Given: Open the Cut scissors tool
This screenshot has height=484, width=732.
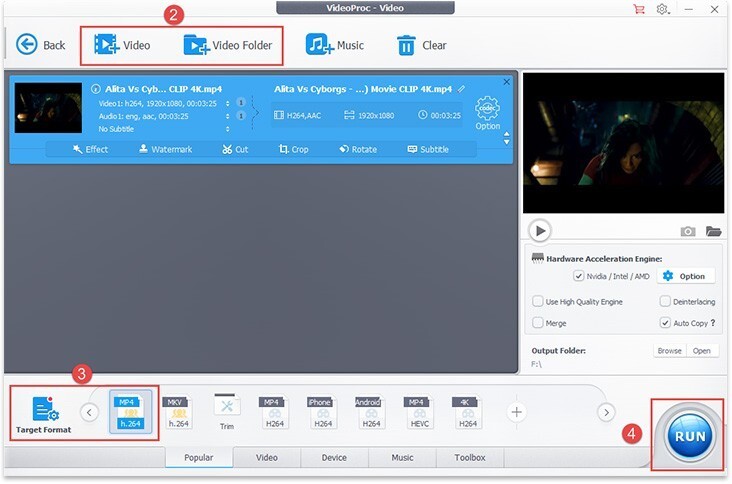Looking at the screenshot, I should (227, 149).
